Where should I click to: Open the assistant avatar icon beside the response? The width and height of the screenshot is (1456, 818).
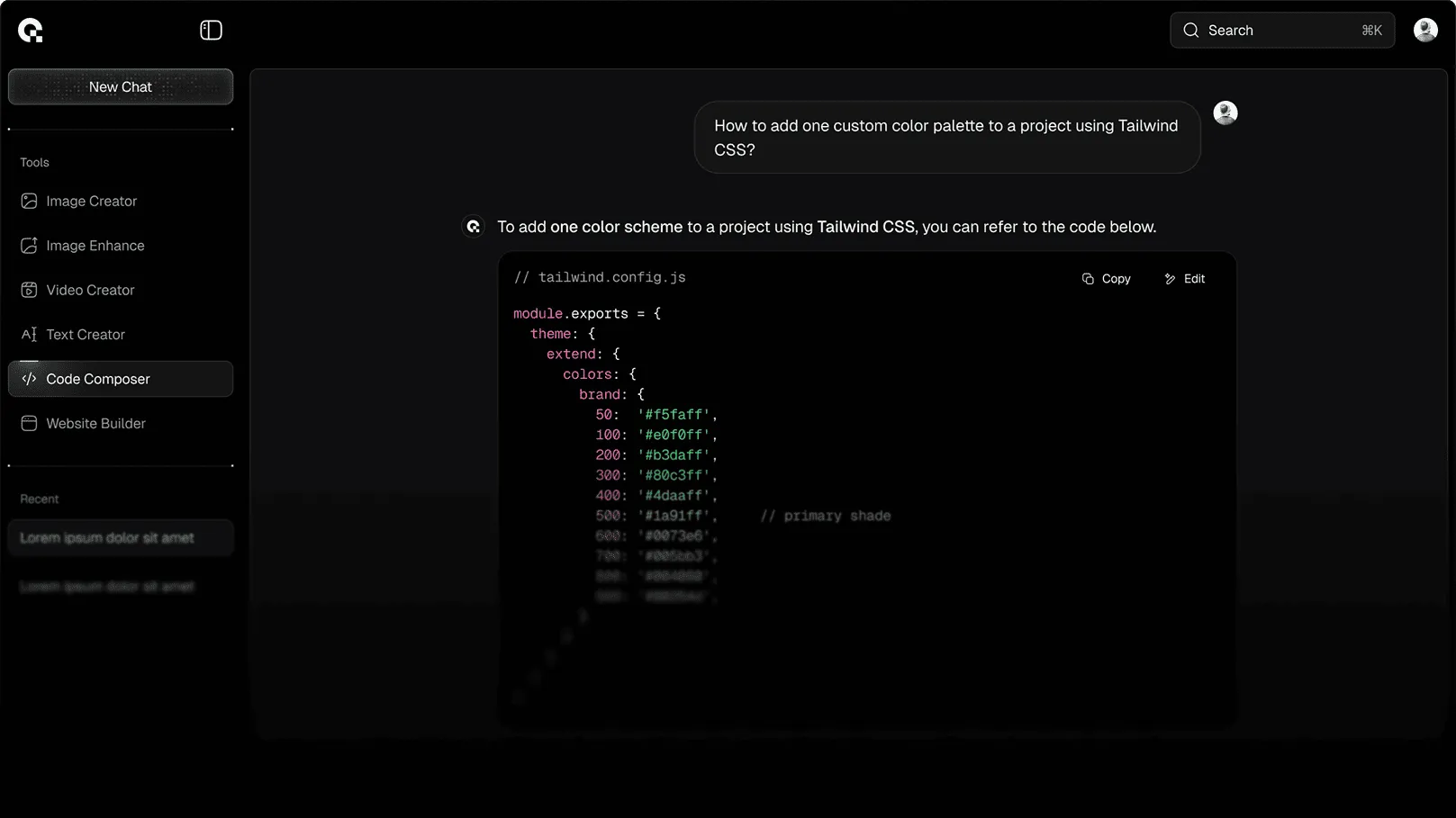click(x=473, y=226)
